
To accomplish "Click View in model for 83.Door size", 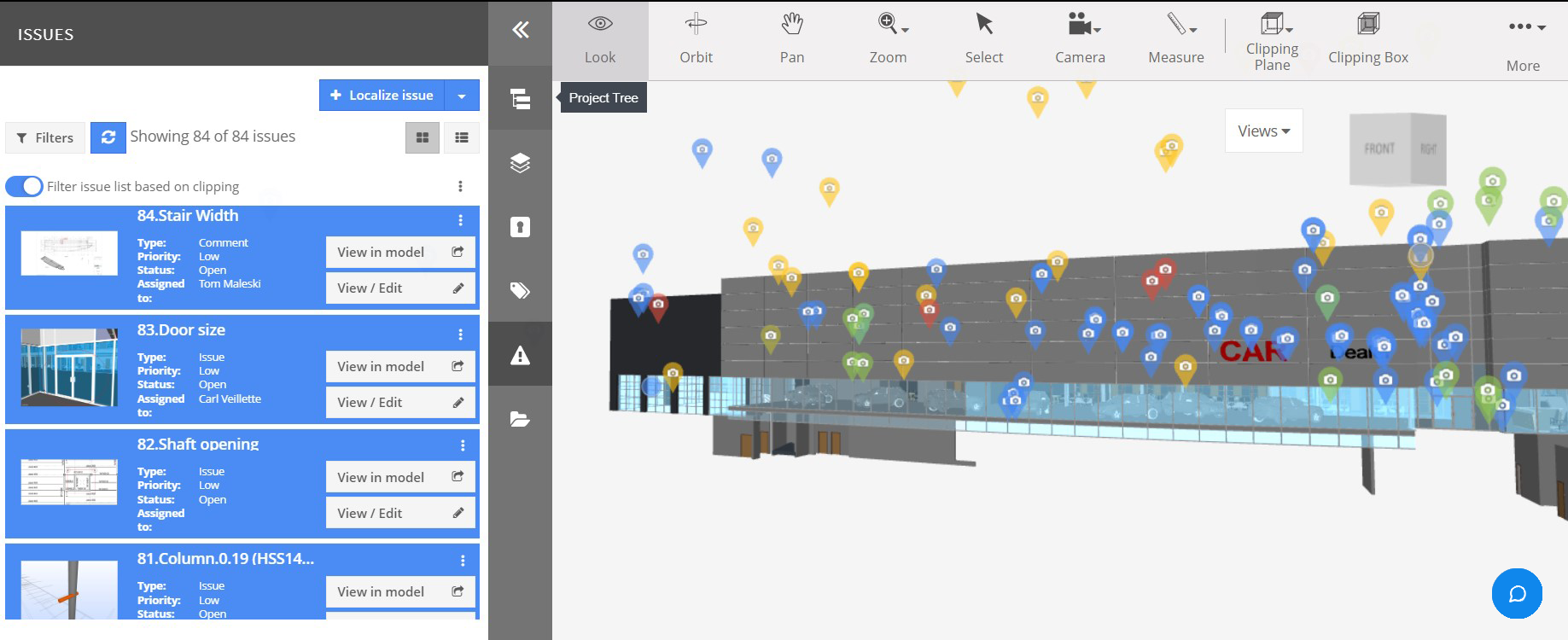I will (x=399, y=366).
